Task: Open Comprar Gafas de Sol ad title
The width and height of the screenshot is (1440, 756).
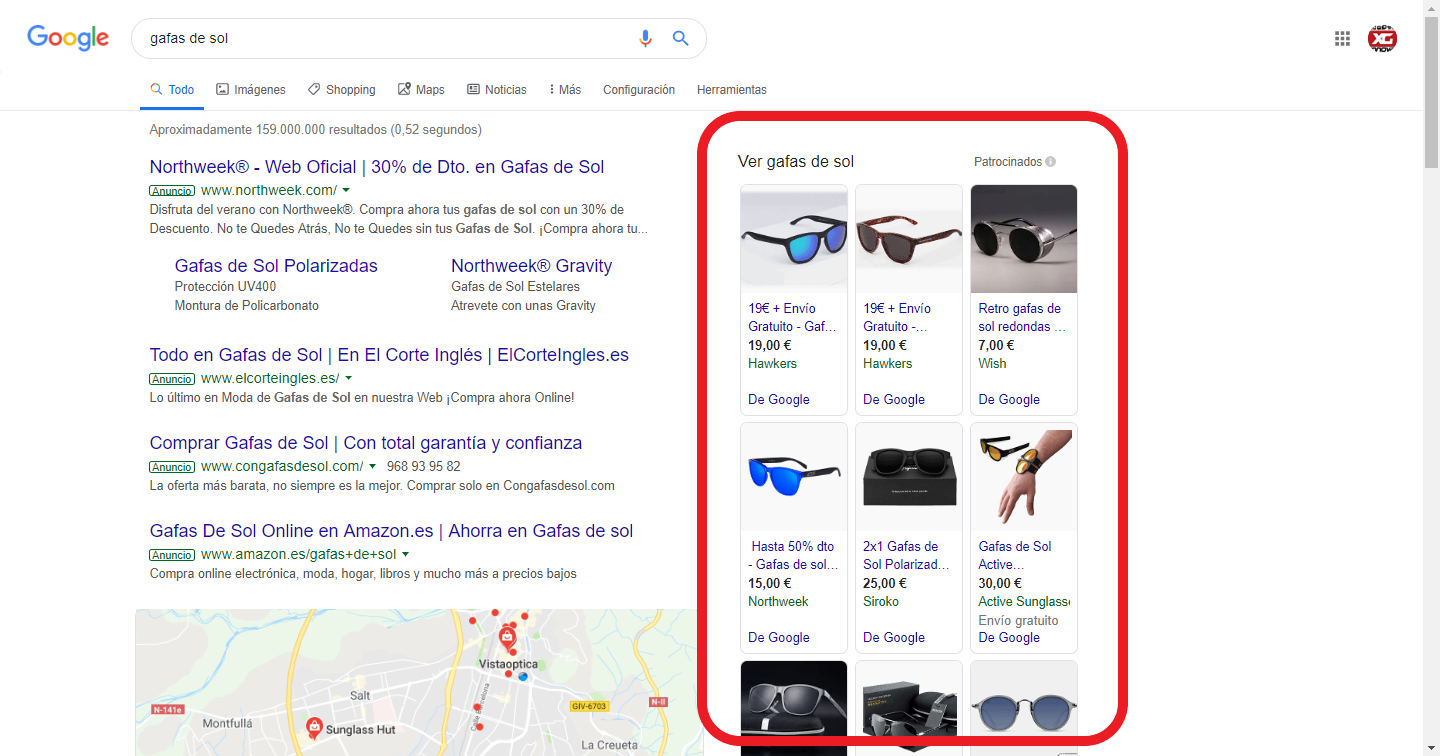Action: [x=366, y=443]
